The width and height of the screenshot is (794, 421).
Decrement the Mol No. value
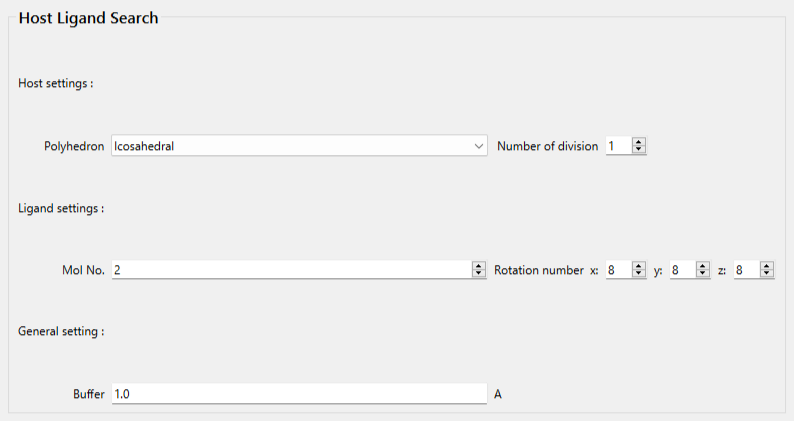(x=479, y=274)
